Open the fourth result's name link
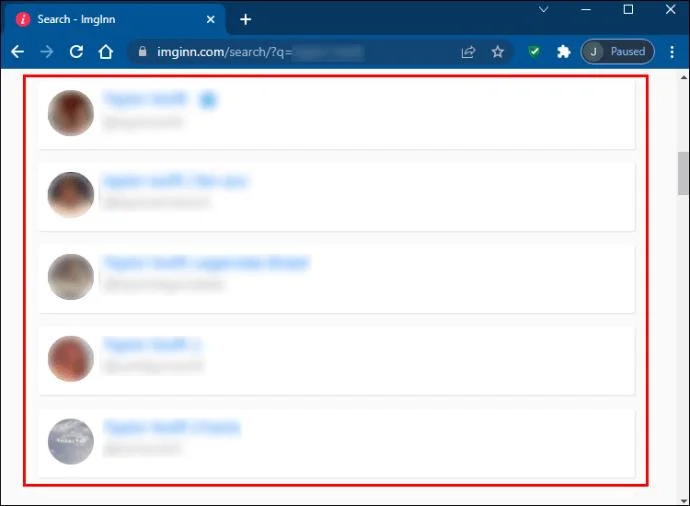The image size is (690, 506). click(152, 345)
